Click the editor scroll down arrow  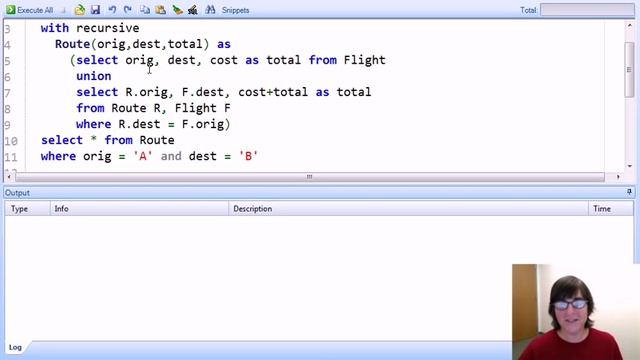[x=629, y=166]
